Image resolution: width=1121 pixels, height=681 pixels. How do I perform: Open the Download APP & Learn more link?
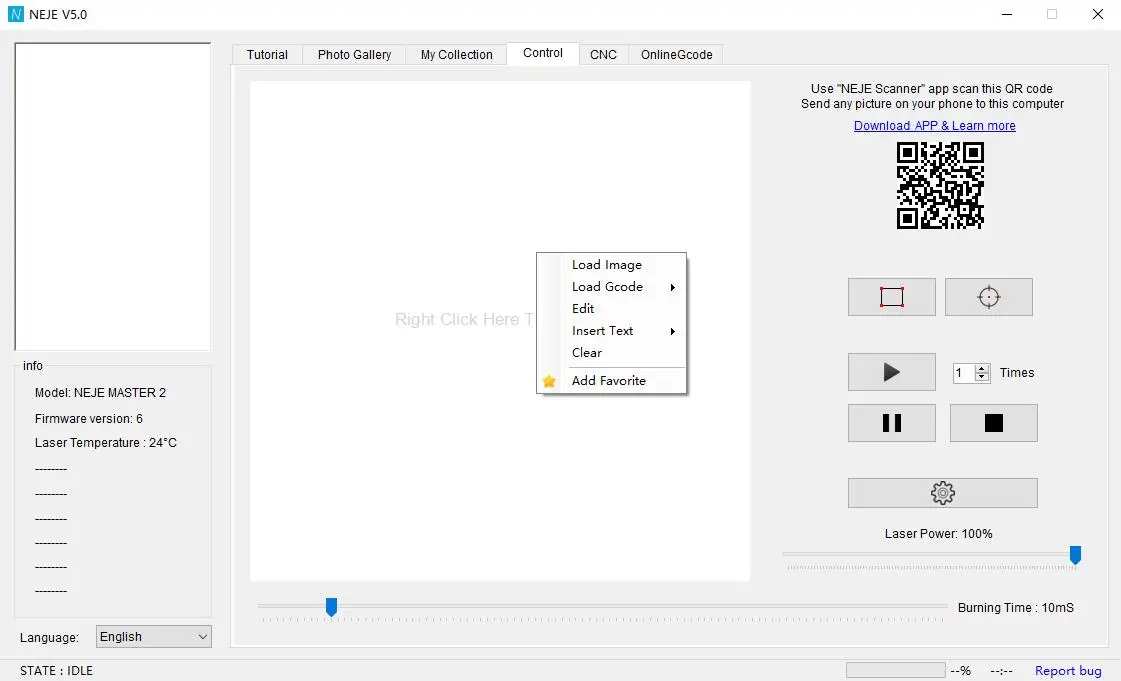[x=934, y=126]
